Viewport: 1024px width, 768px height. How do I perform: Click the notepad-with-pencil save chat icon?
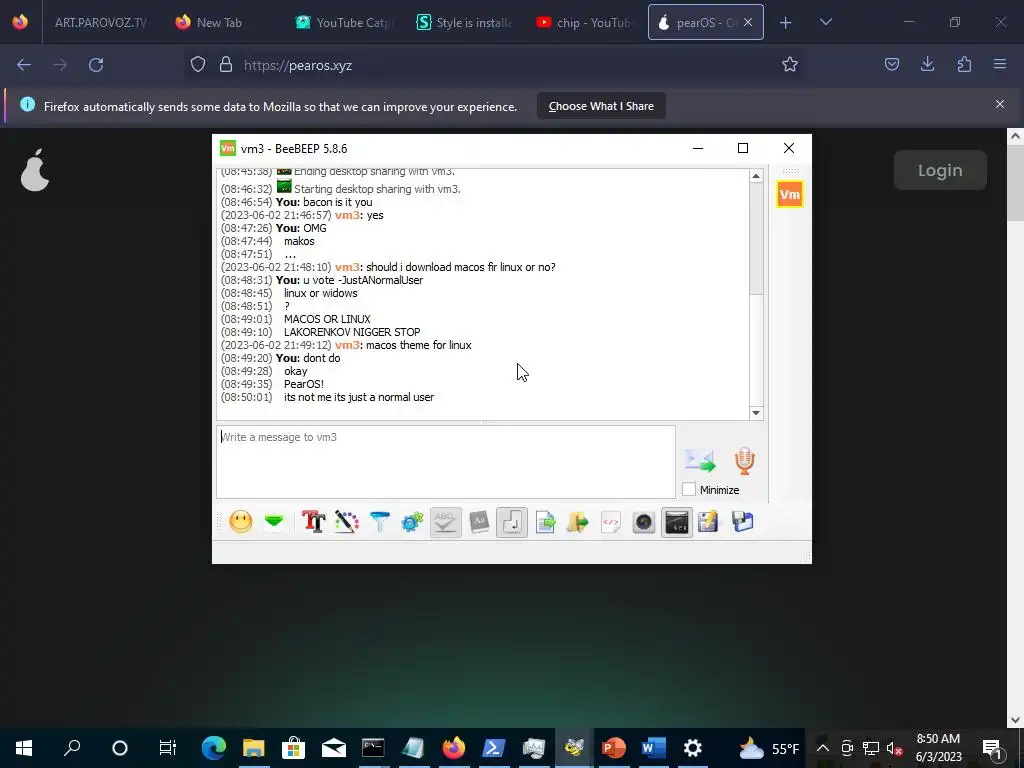[709, 522]
